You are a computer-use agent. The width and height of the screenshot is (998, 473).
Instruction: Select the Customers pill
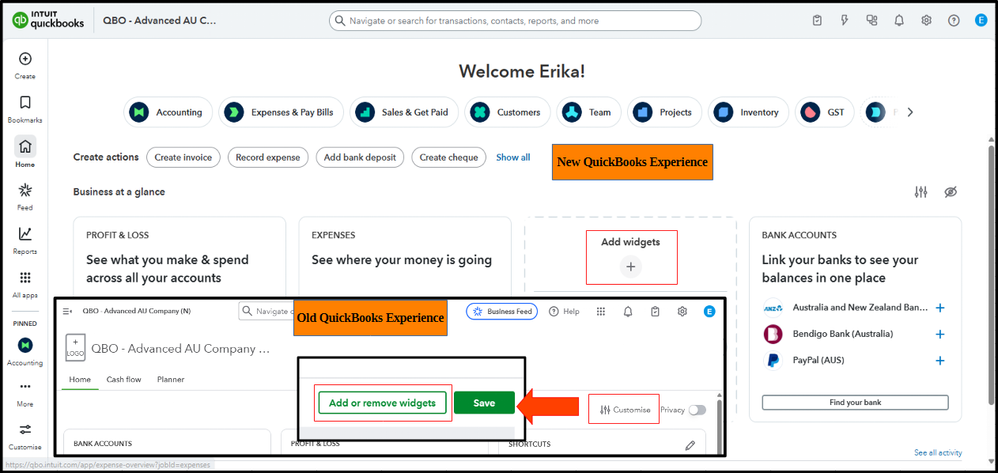point(507,112)
